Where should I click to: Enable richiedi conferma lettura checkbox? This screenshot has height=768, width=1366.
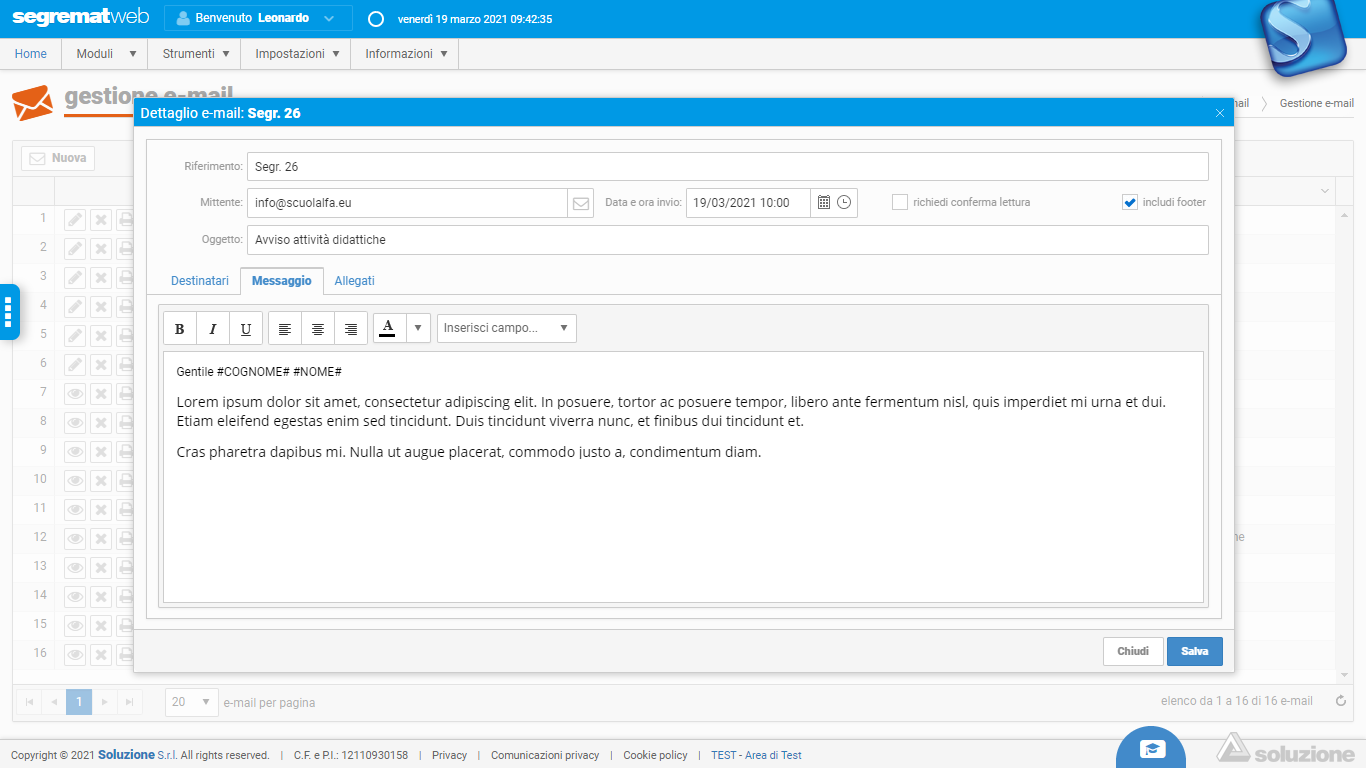click(x=900, y=203)
